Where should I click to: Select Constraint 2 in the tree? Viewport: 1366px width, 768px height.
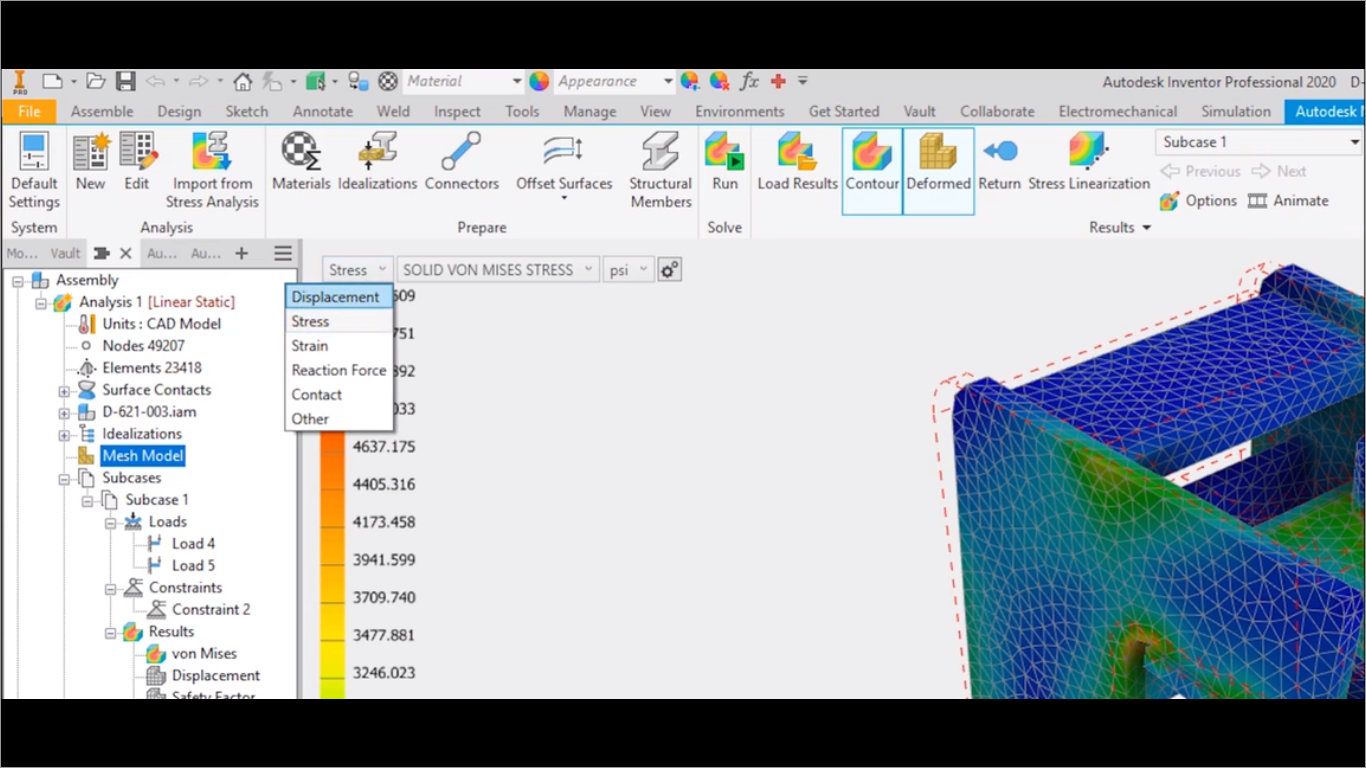(211, 610)
